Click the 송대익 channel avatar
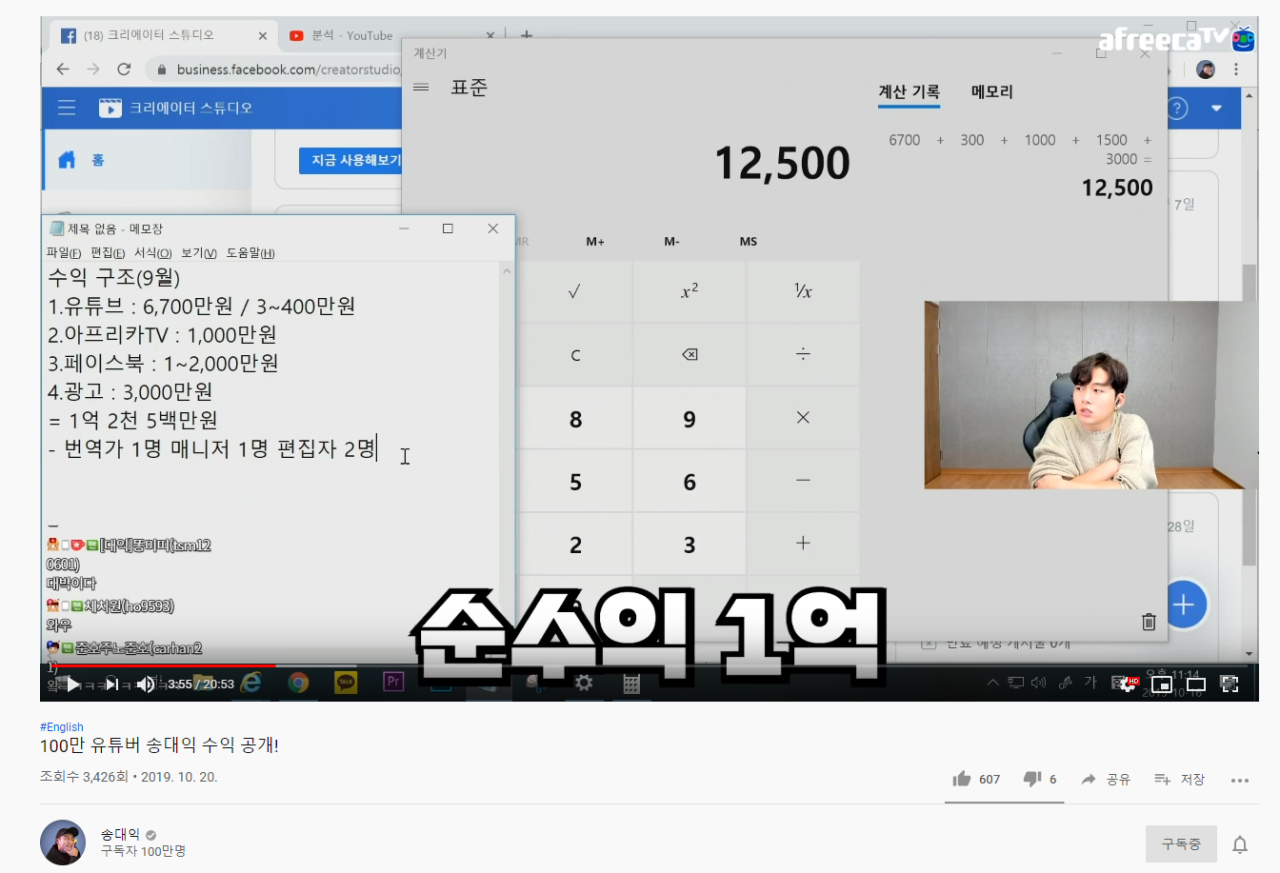The image size is (1280, 873). [63, 843]
